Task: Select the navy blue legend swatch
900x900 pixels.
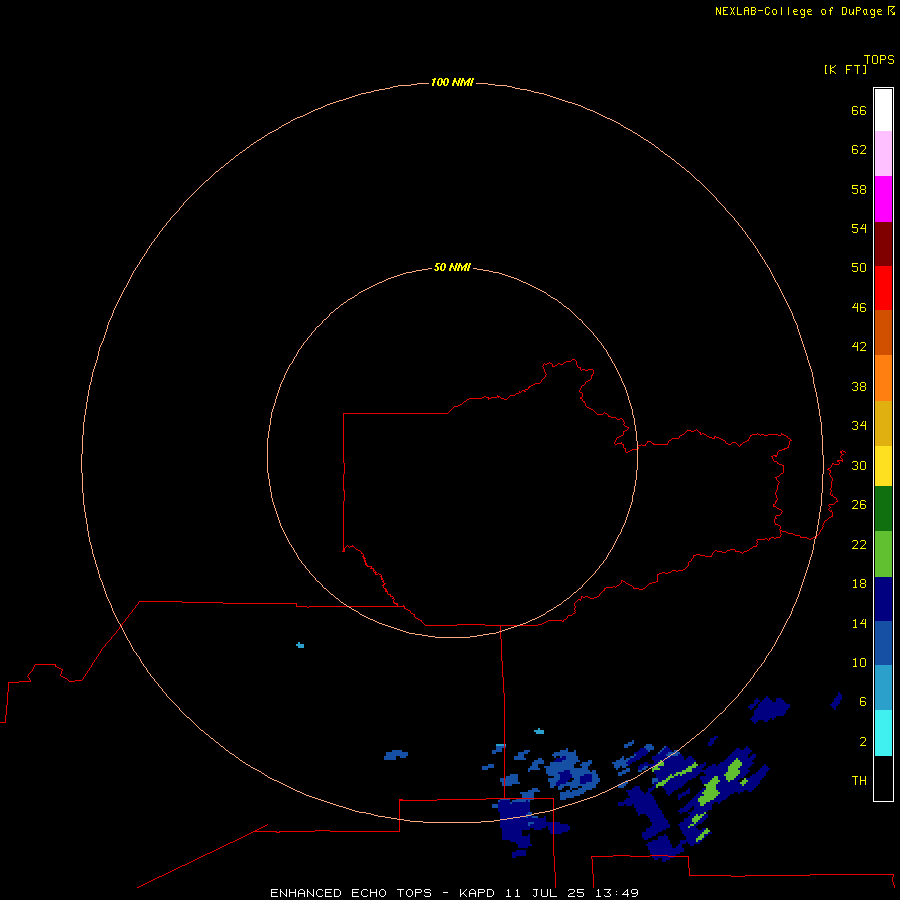Action: click(x=883, y=599)
